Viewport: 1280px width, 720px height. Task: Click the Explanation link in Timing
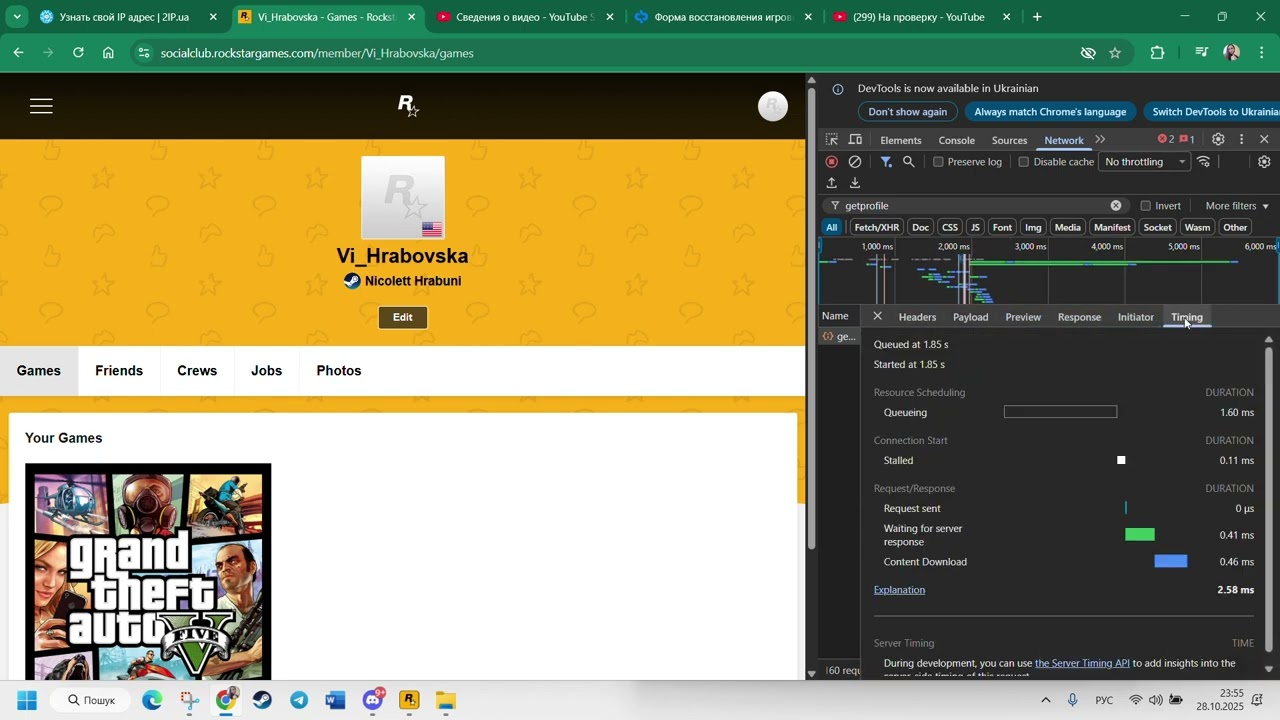point(899,590)
